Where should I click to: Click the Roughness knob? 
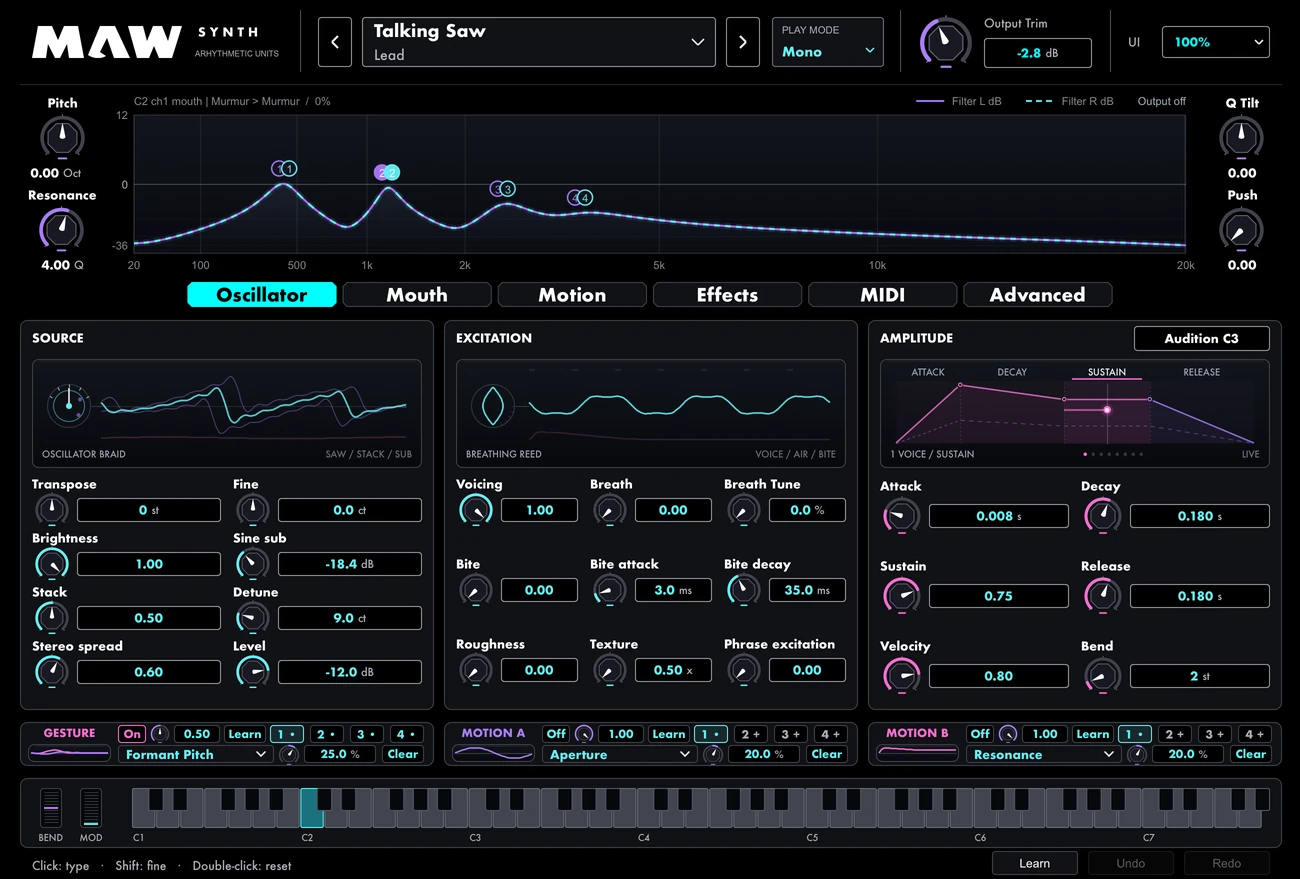click(475, 670)
